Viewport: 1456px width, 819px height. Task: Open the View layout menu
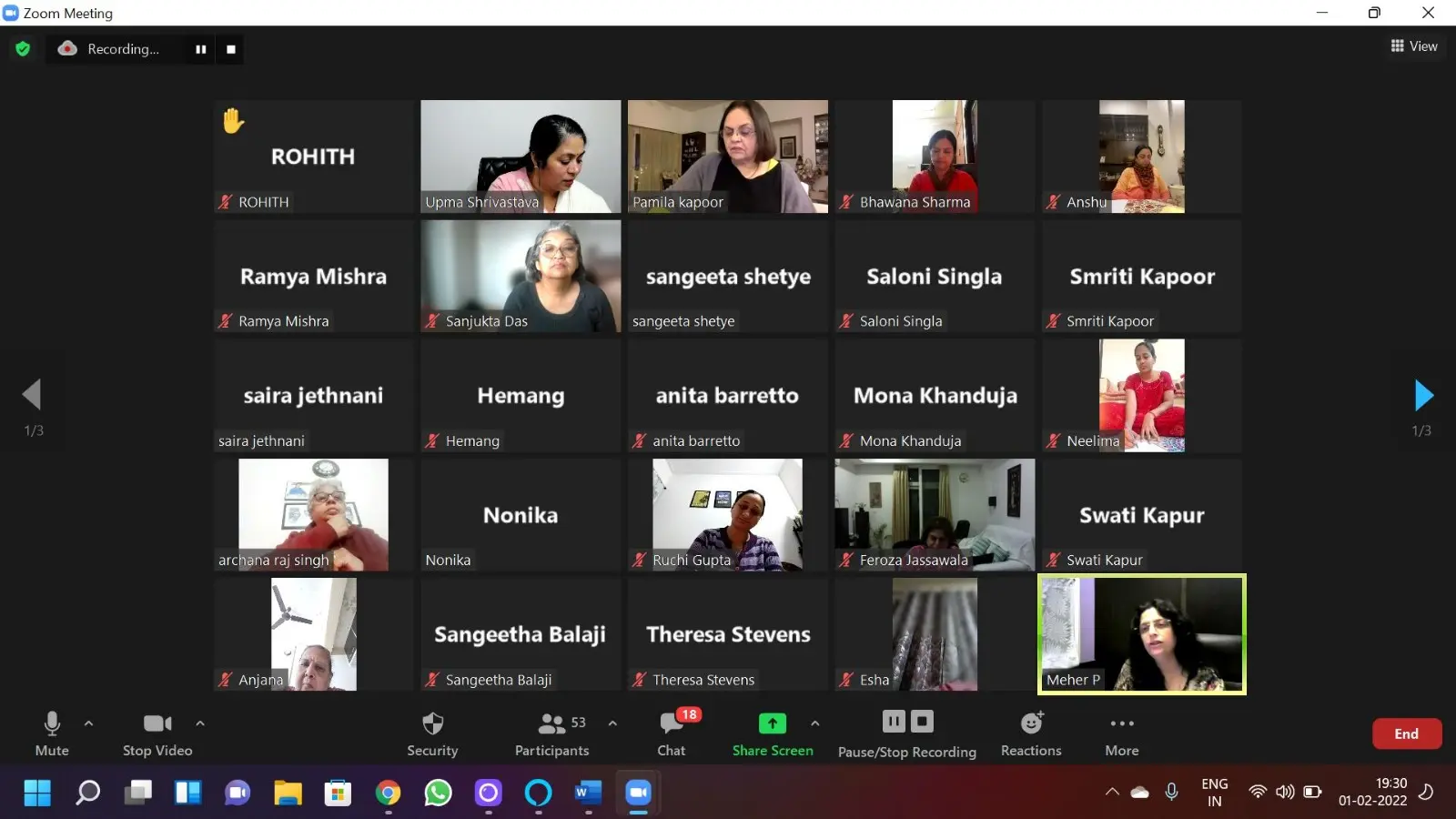1414,46
